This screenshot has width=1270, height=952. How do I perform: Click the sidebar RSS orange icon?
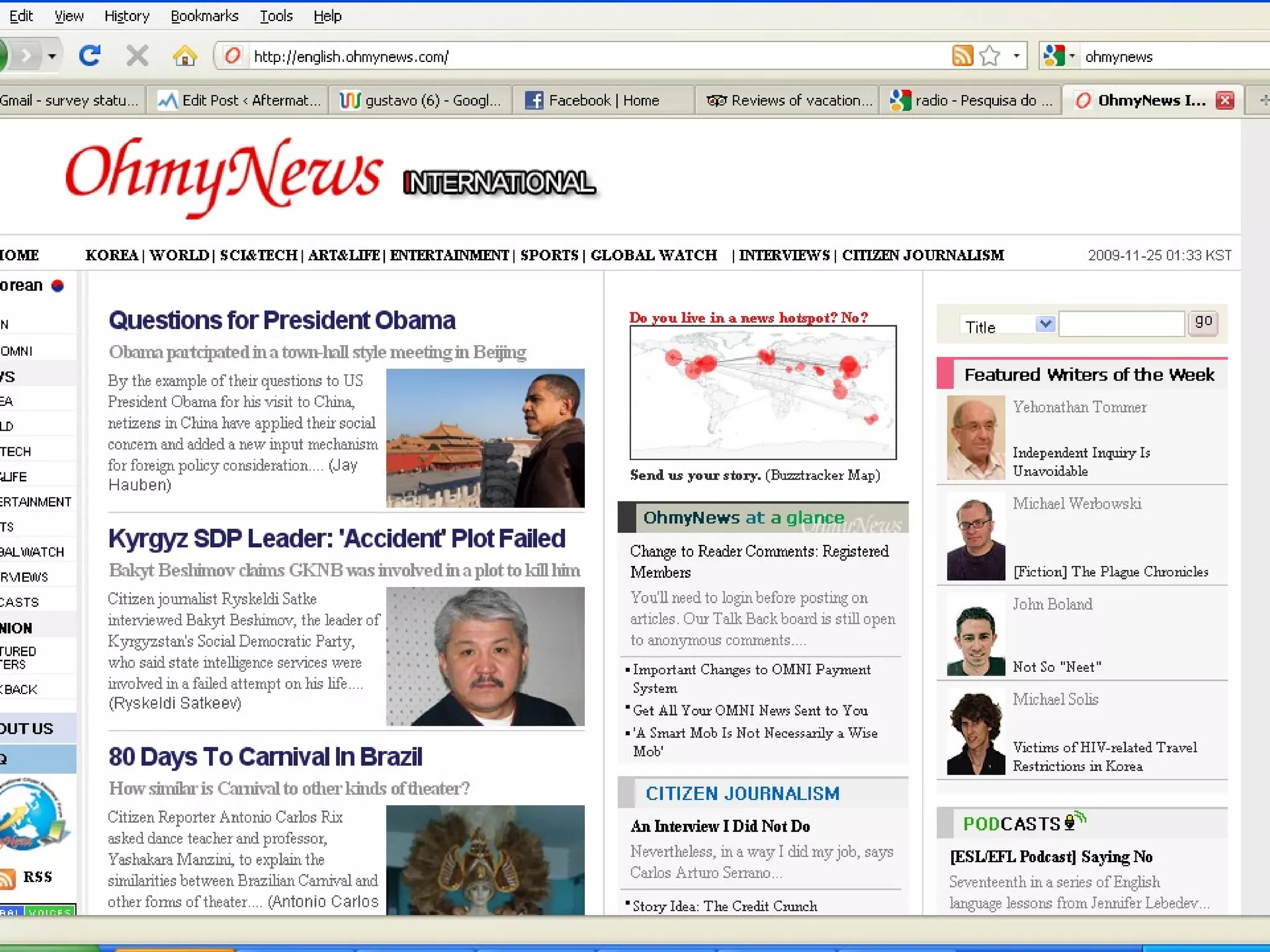click(7, 878)
